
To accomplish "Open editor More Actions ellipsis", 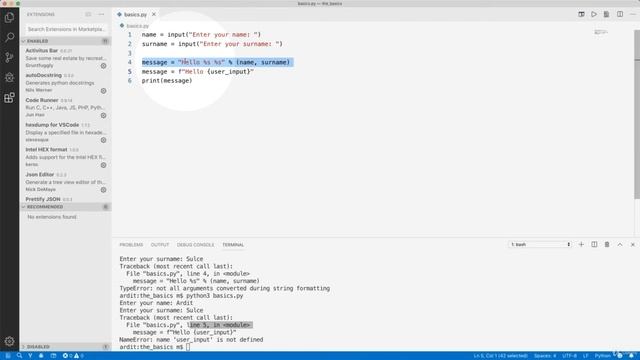I will point(632,14).
